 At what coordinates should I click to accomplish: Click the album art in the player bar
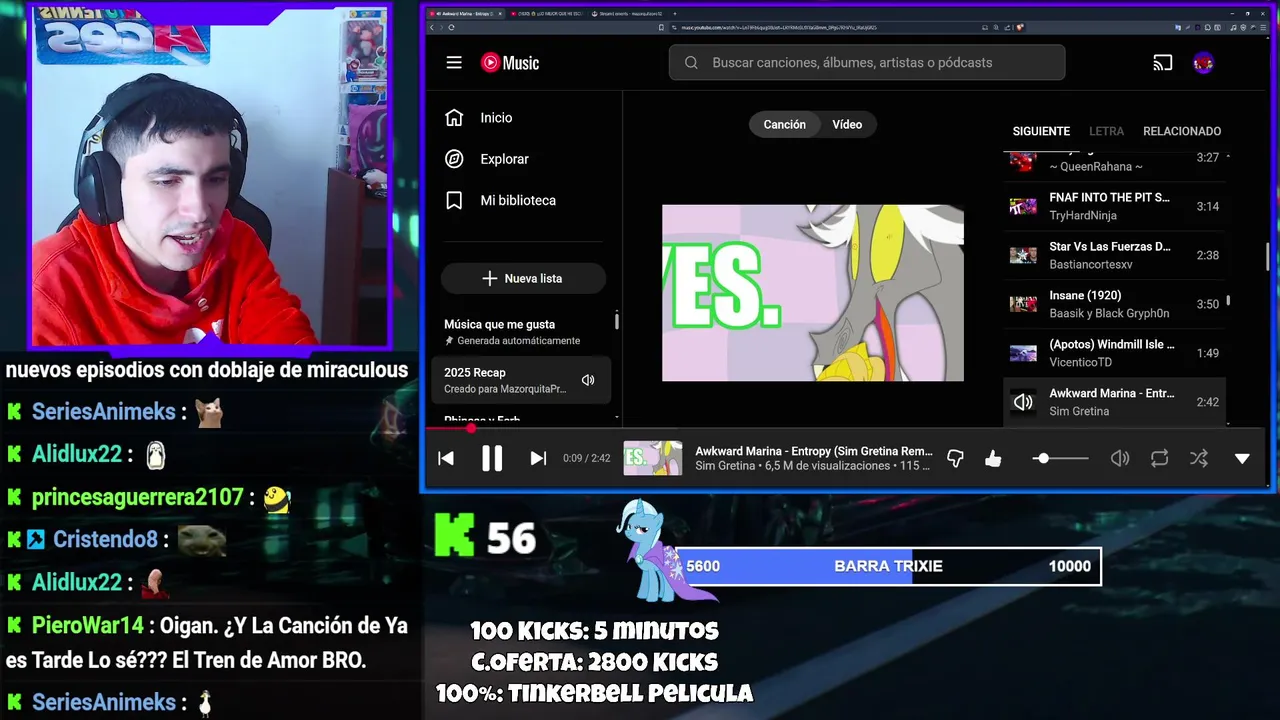[653, 458]
